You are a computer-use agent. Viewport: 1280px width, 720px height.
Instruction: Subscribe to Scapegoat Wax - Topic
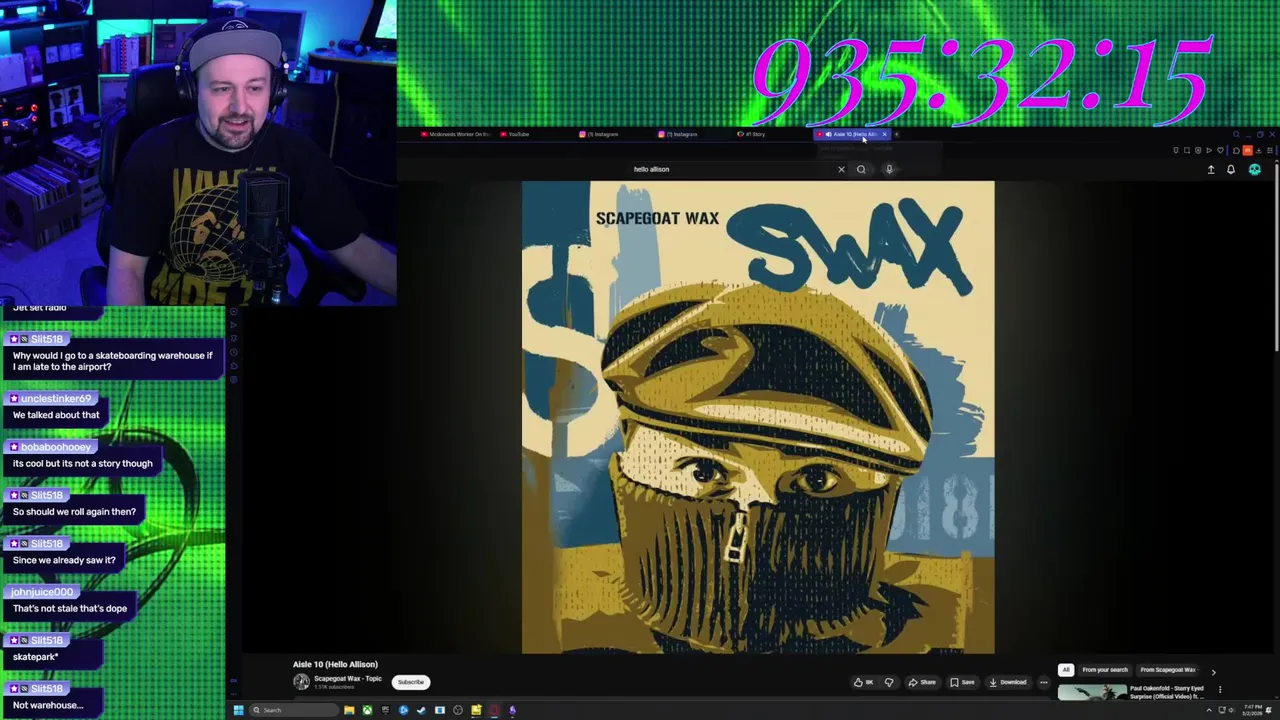tap(411, 682)
